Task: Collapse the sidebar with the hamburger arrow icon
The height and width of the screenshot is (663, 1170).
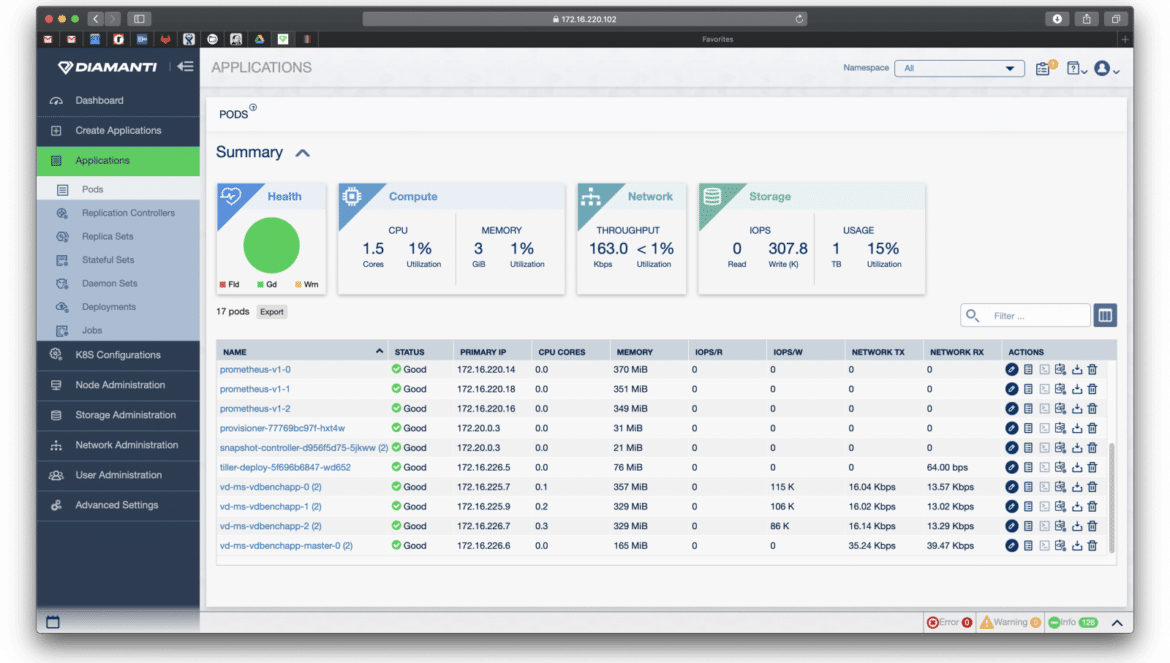Action: point(185,66)
